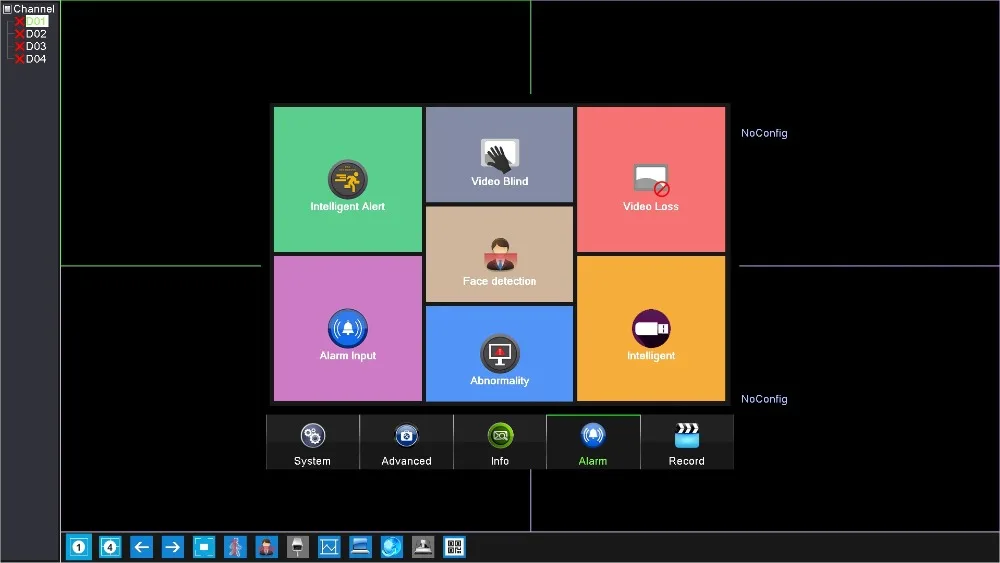Select channel D04 in the tree

click(x=36, y=59)
